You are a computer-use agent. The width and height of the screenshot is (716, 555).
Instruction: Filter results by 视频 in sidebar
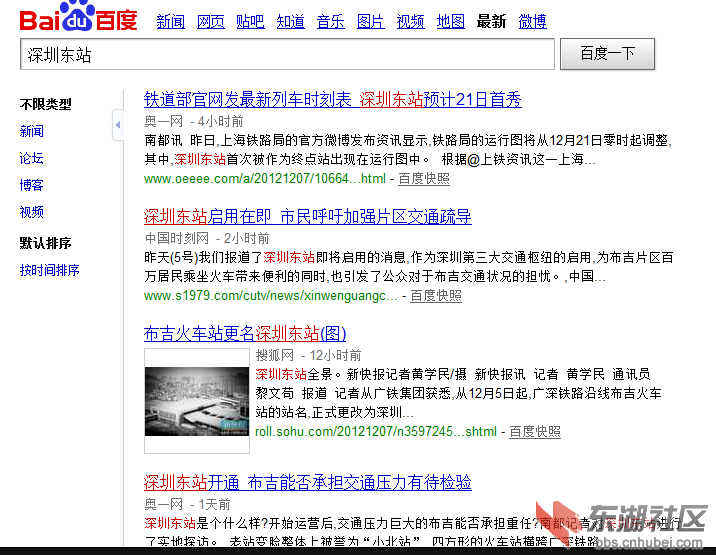[32, 212]
